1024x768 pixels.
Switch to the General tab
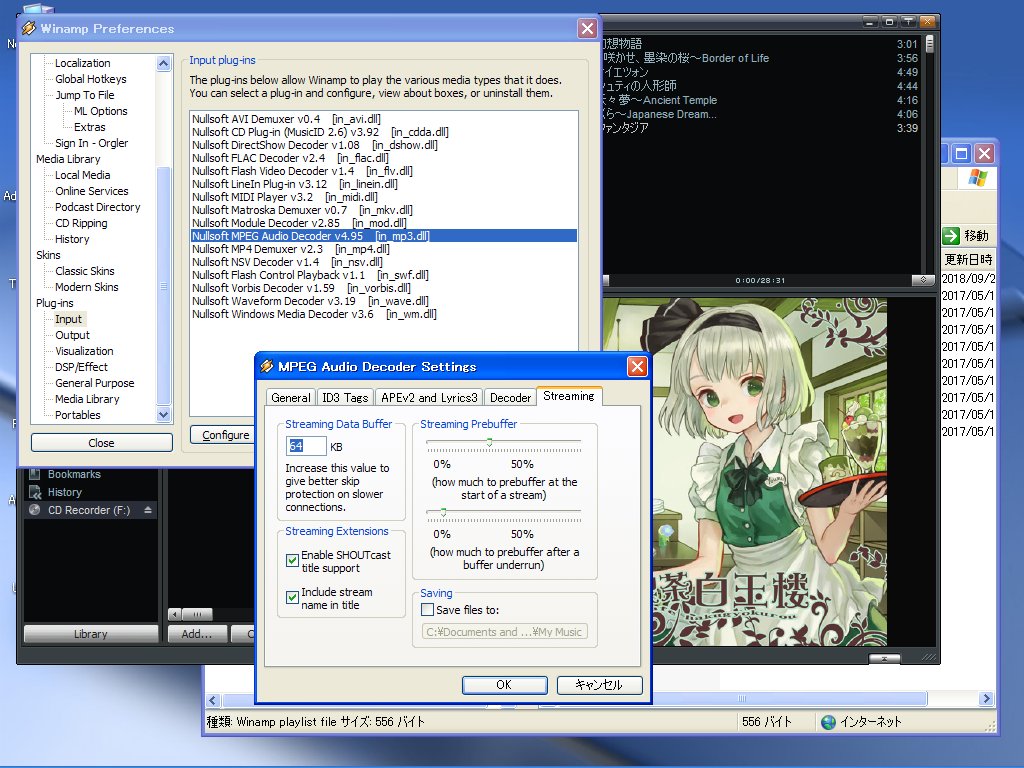291,398
